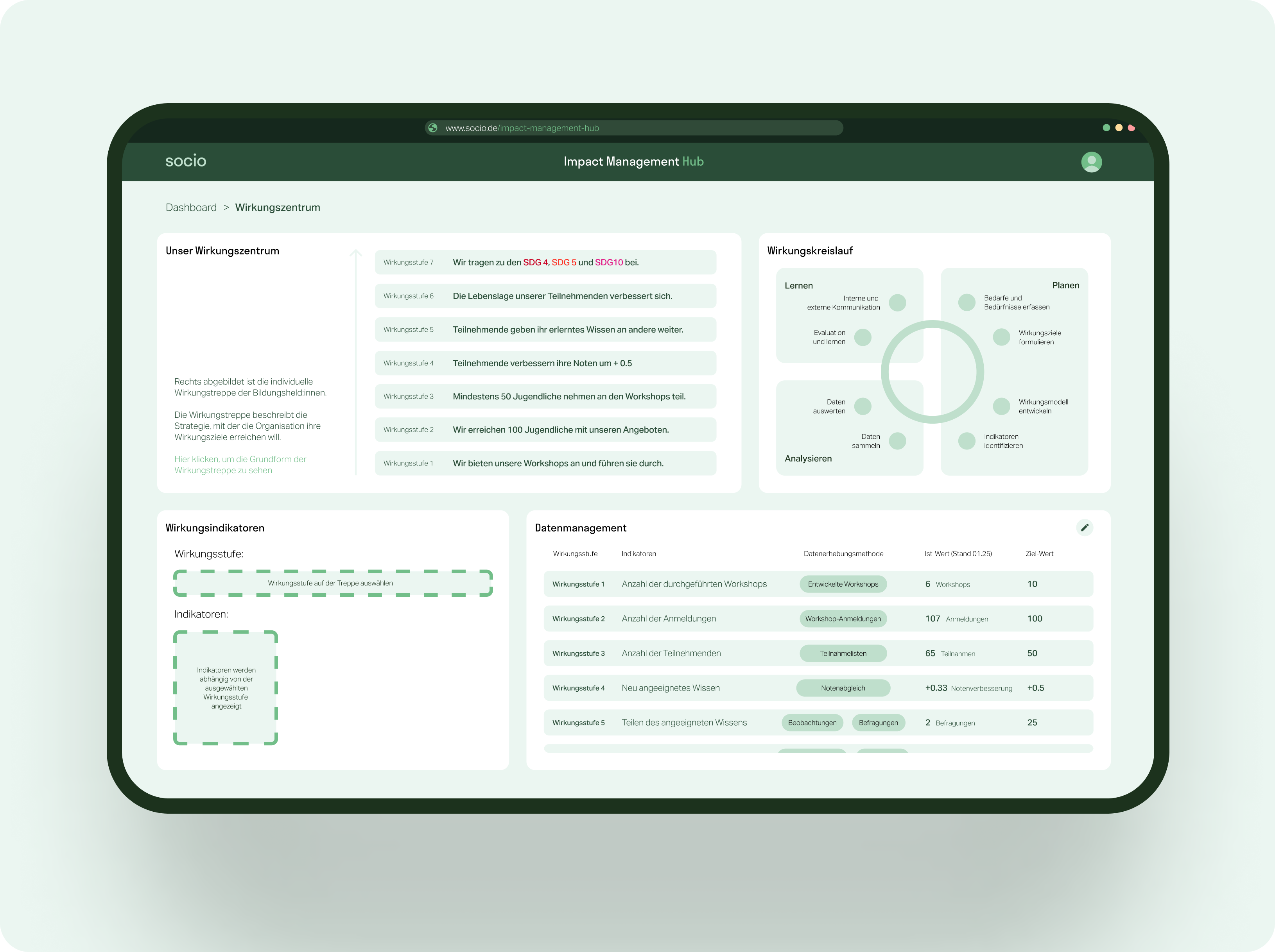Click the pencil edit icon in Datenmanagement
This screenshot has width=1275, height=952.
click(1084, 527)
